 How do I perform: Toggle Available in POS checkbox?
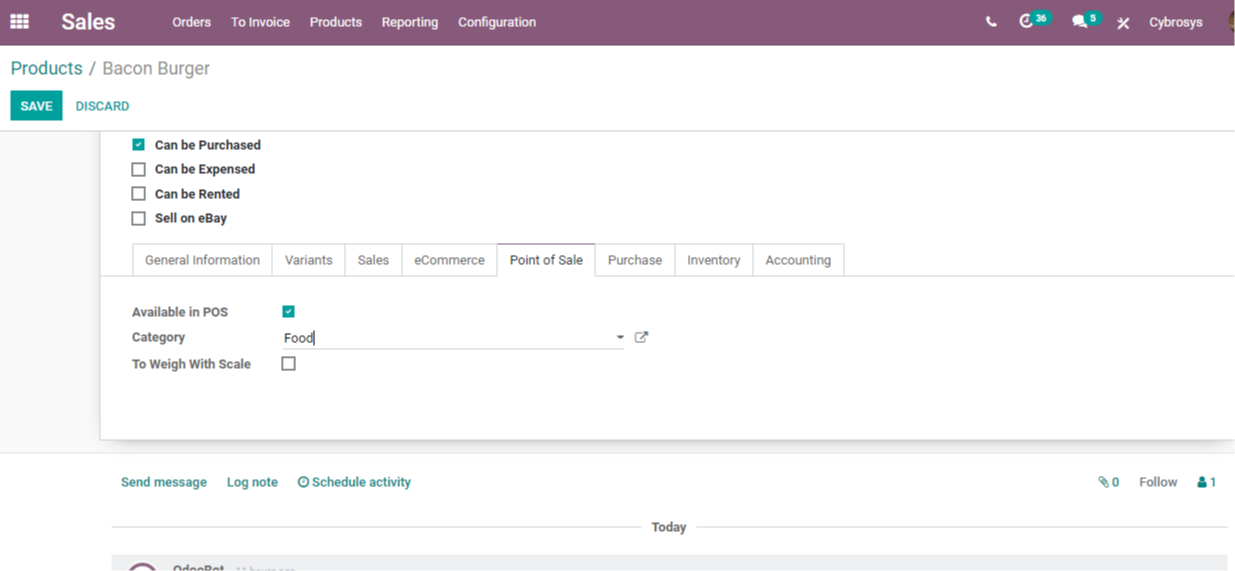(289, 312)
